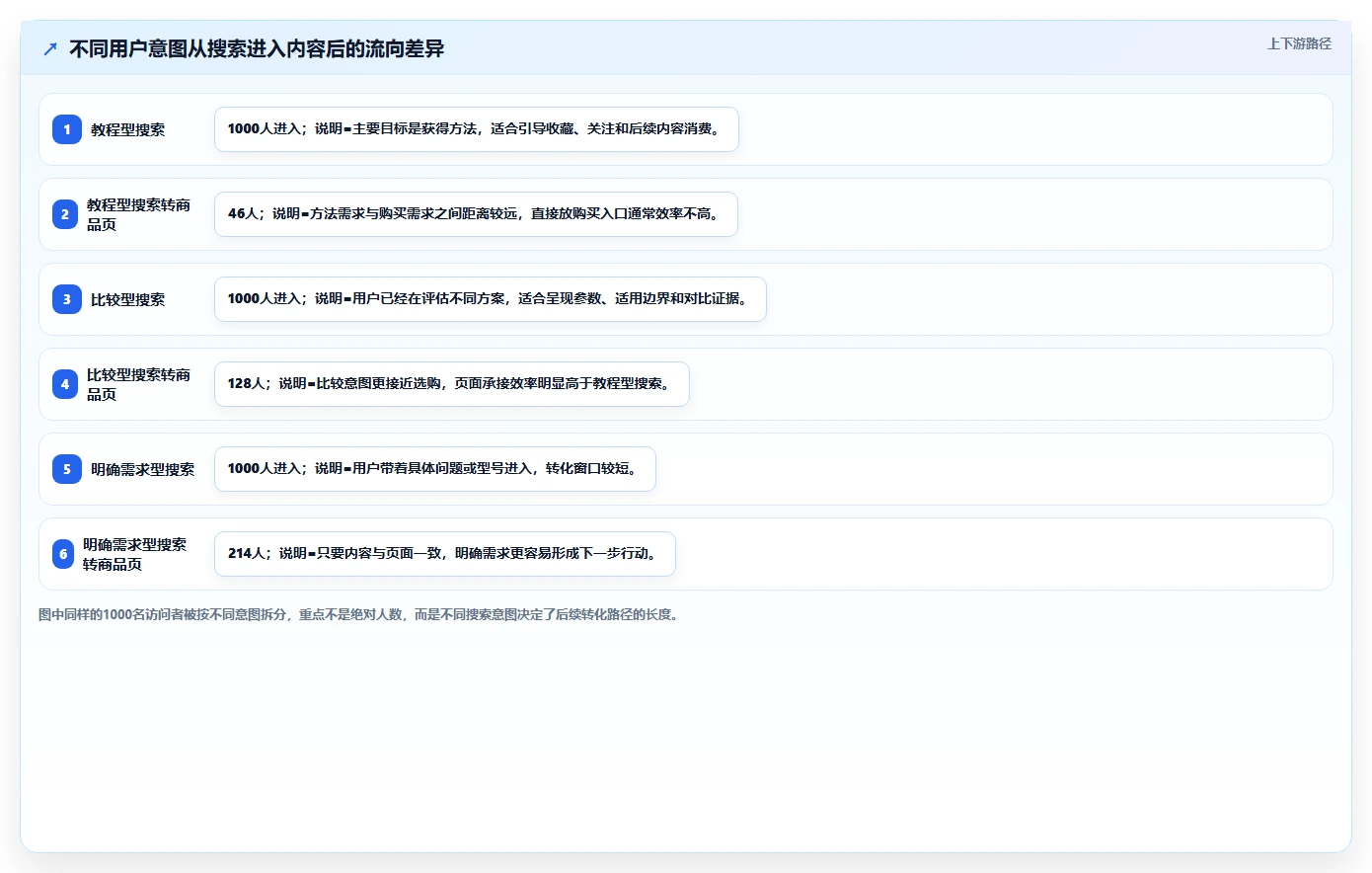Select the 明确需求型搜索转商品页 row label

pos(134,554)
